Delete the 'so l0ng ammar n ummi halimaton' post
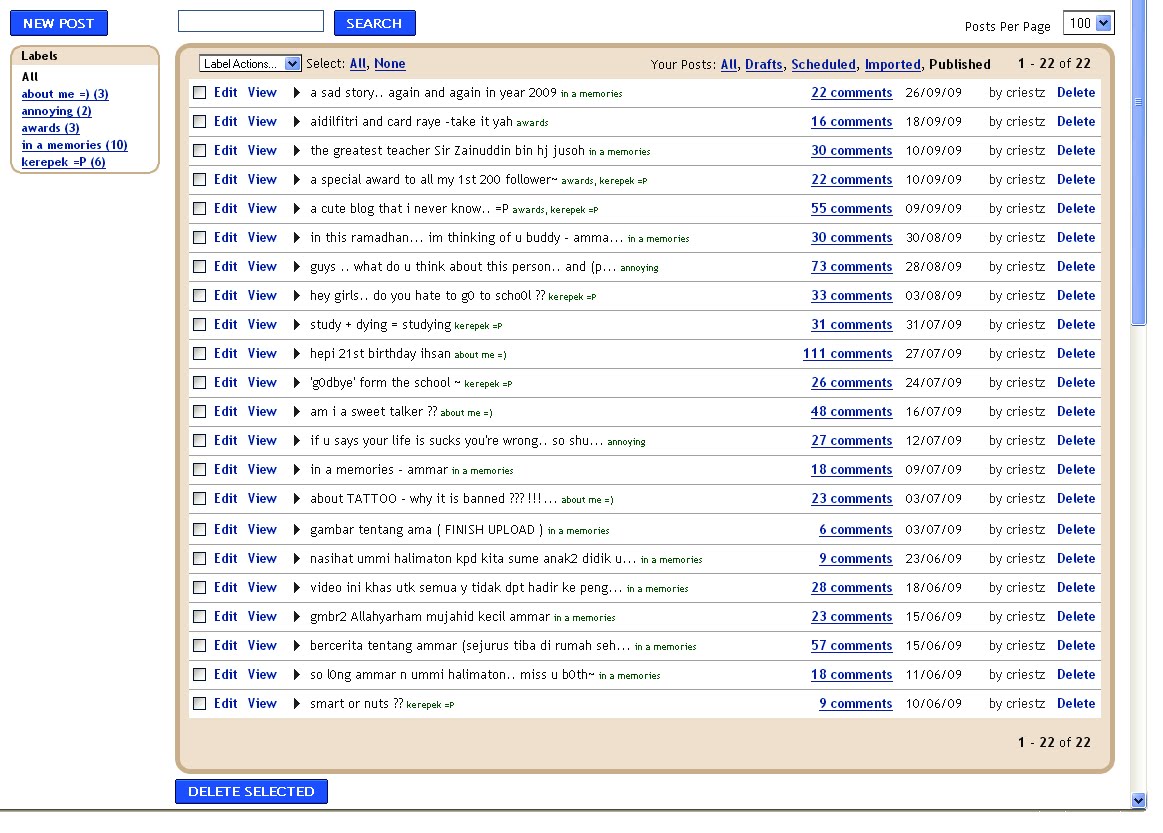Viewport: 1163px width, 833px height. point(1075,674)
